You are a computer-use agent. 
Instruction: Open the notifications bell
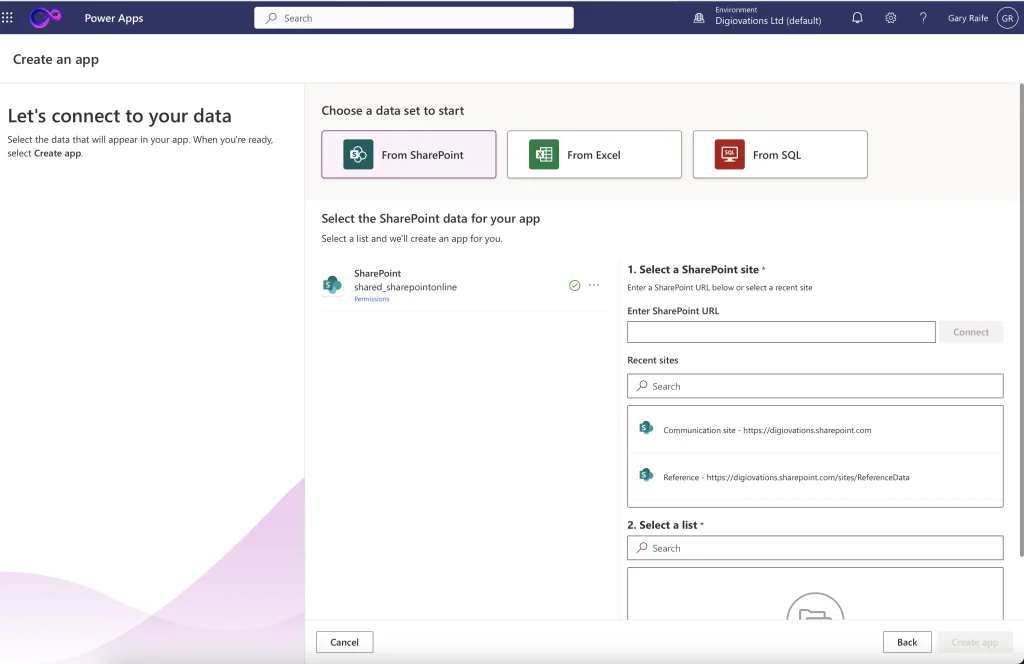pos(857,18)
